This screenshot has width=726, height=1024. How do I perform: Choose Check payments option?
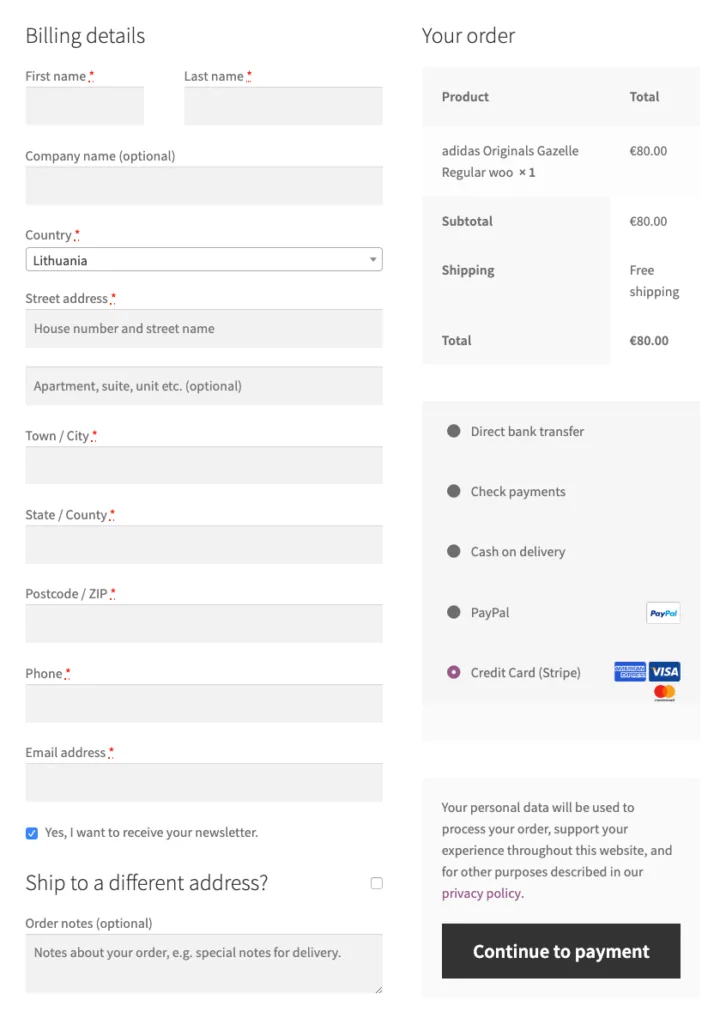[x=454, y=491]
